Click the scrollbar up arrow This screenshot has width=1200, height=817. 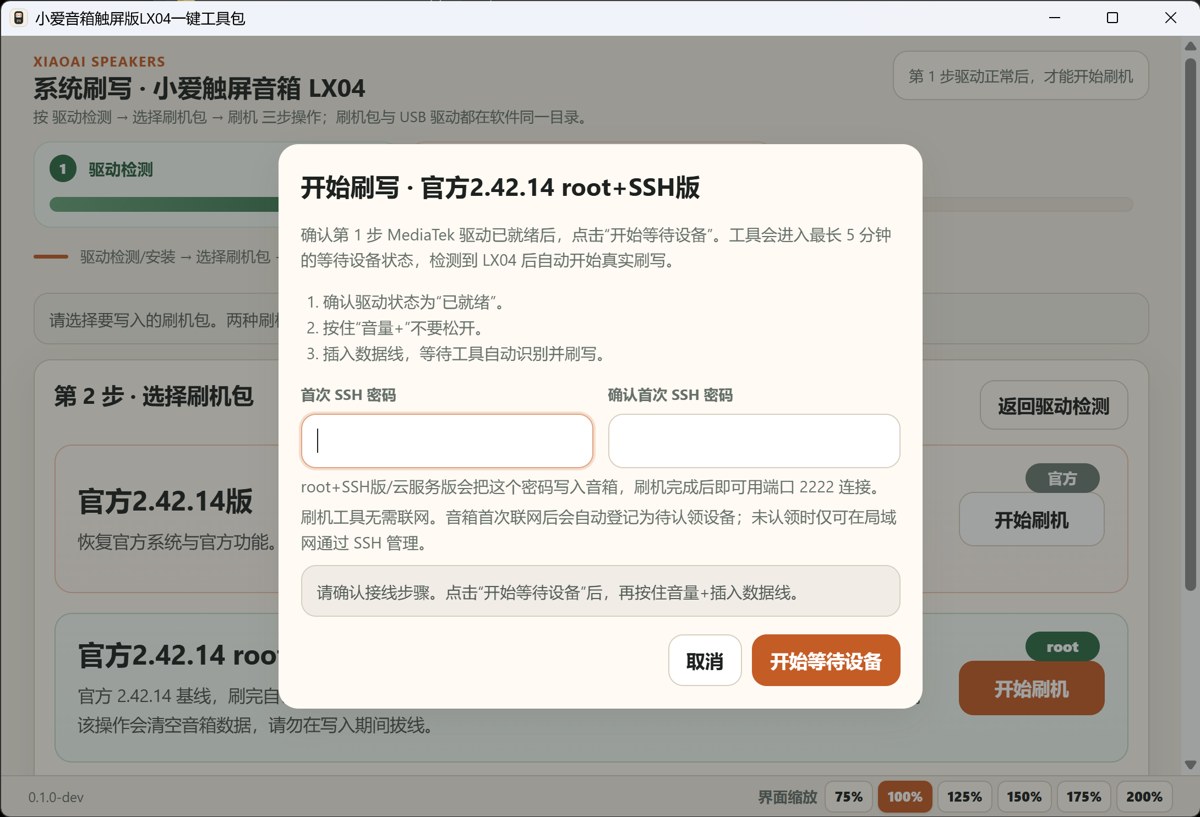(1189, 47)
